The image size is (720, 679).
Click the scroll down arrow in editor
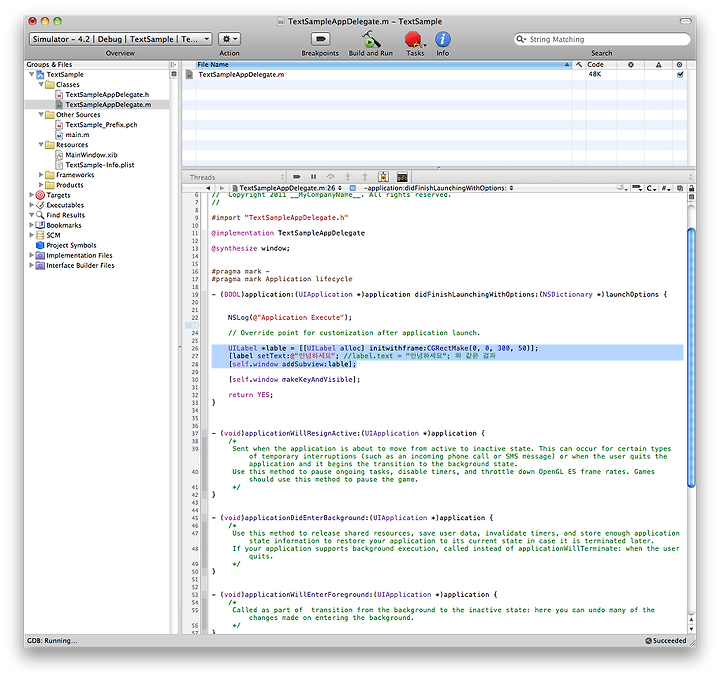click(691, 629)
